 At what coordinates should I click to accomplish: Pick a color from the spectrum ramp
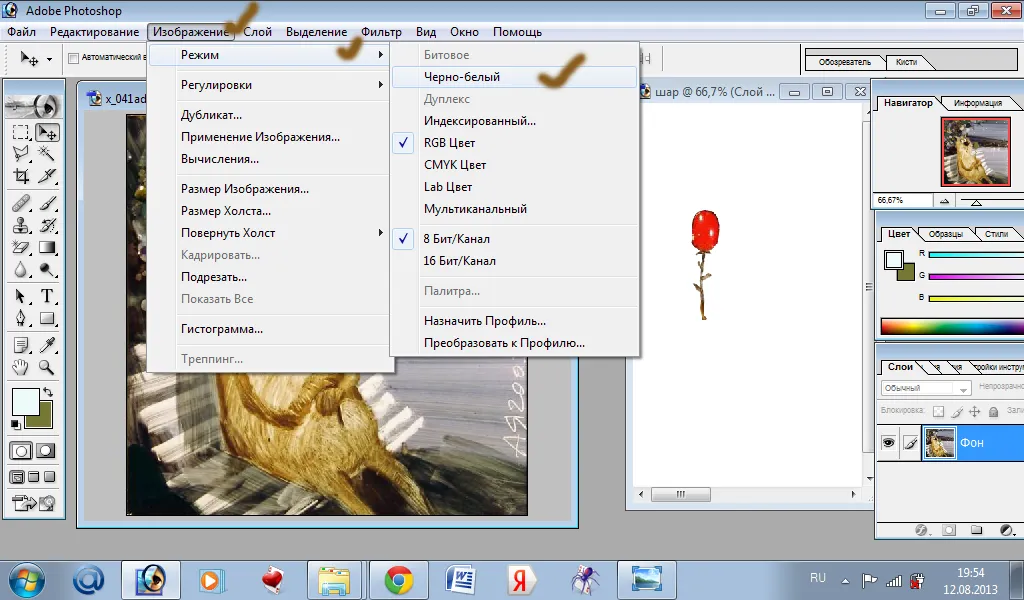[952, 326]
